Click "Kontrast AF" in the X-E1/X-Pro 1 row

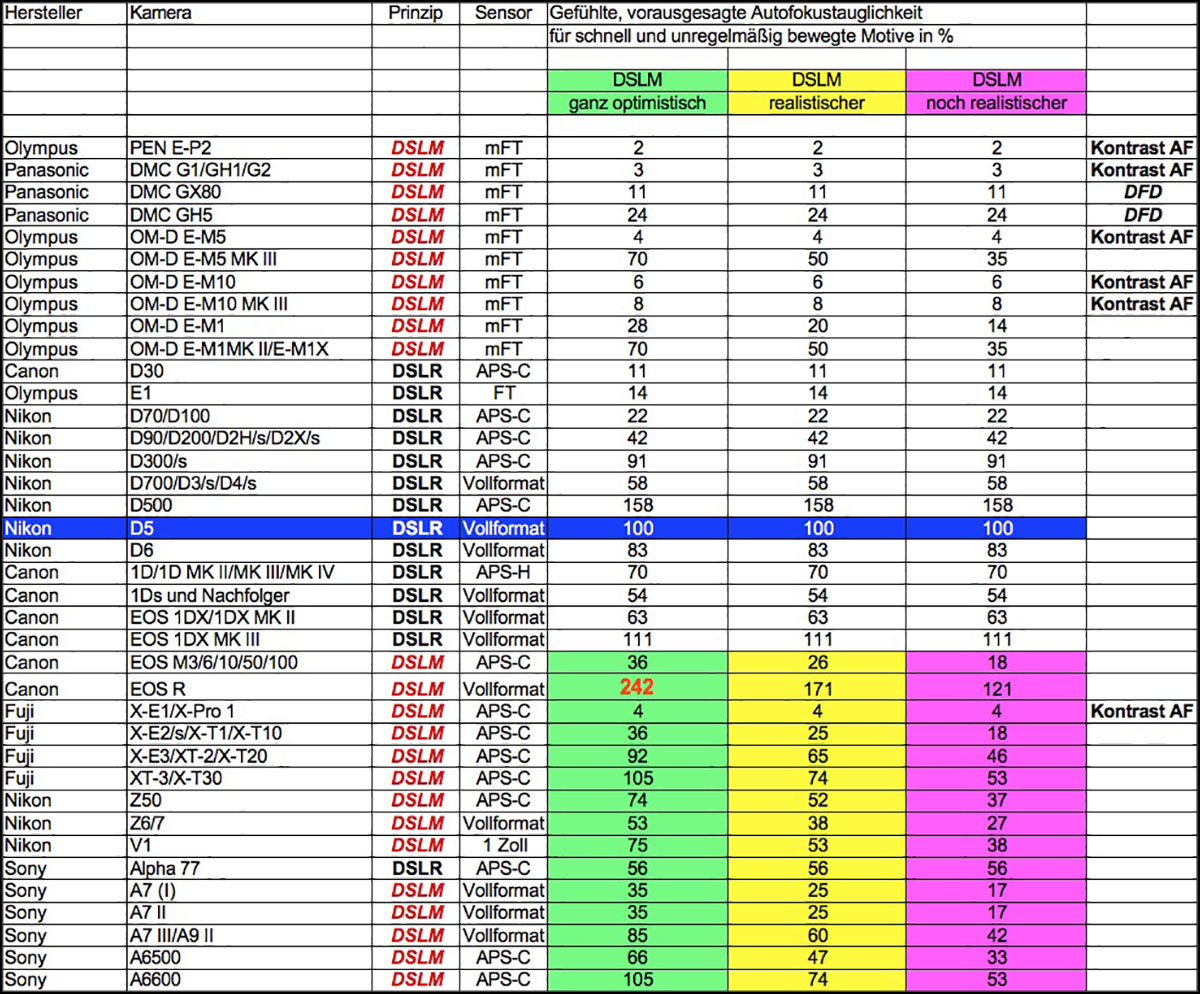coord(1141,712)
